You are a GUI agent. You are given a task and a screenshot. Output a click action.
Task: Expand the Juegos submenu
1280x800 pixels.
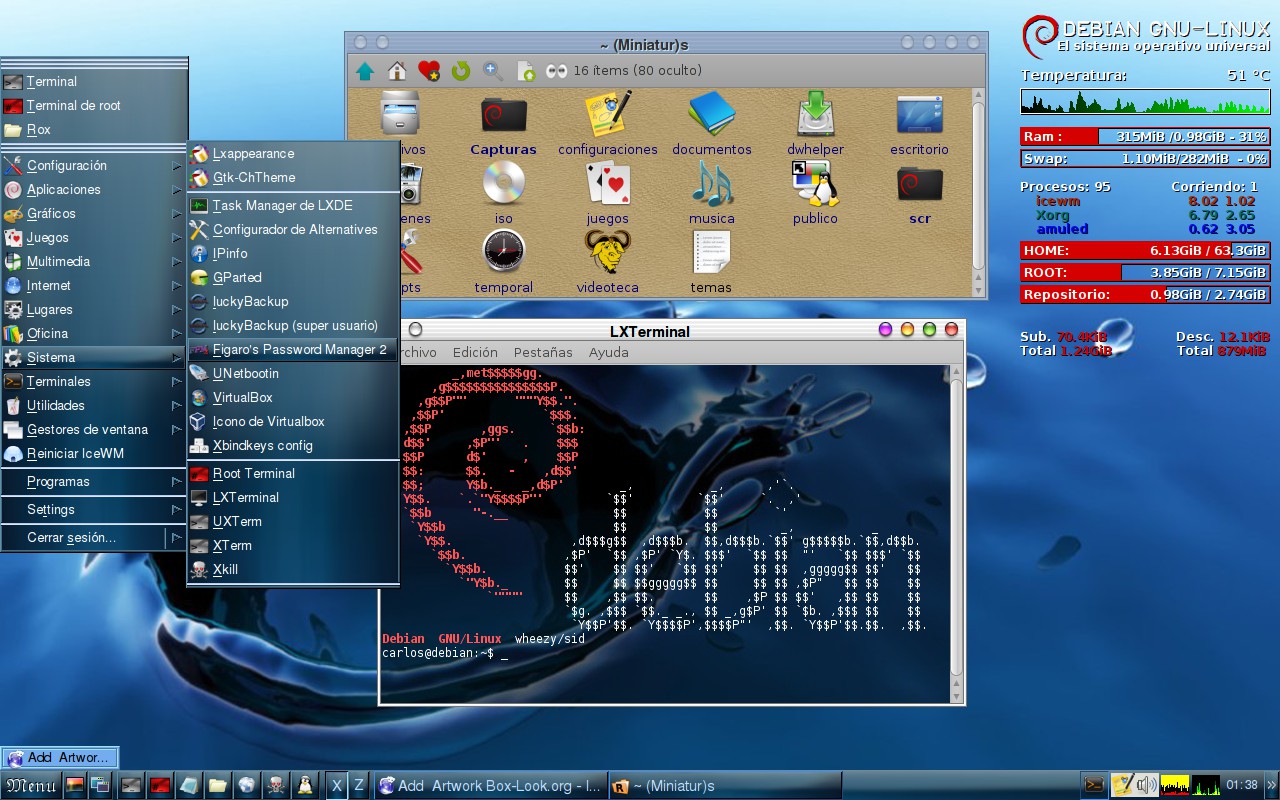pyautogui.click(x=94, y=237)
